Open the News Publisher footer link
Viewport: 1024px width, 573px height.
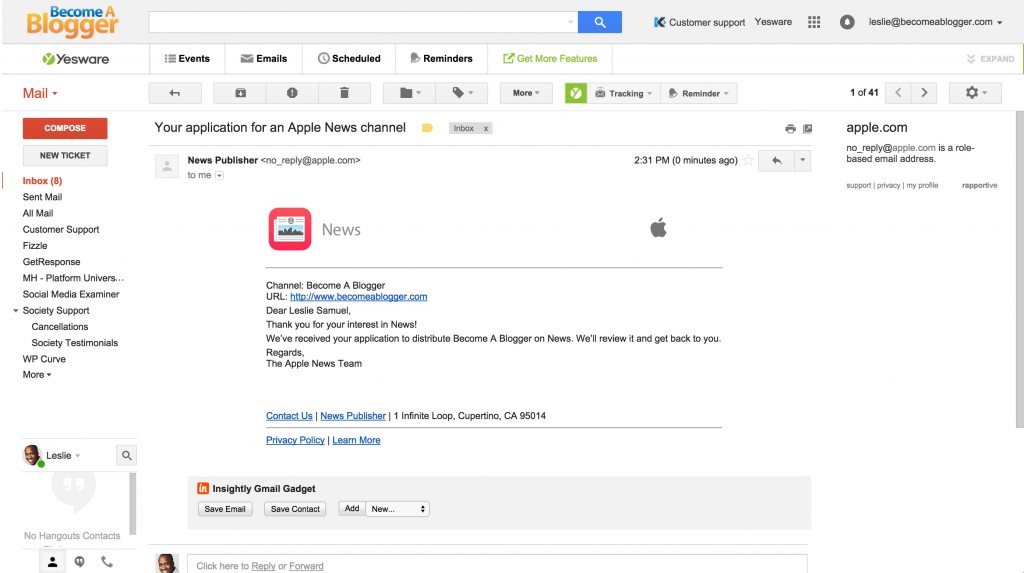point(353,416)
